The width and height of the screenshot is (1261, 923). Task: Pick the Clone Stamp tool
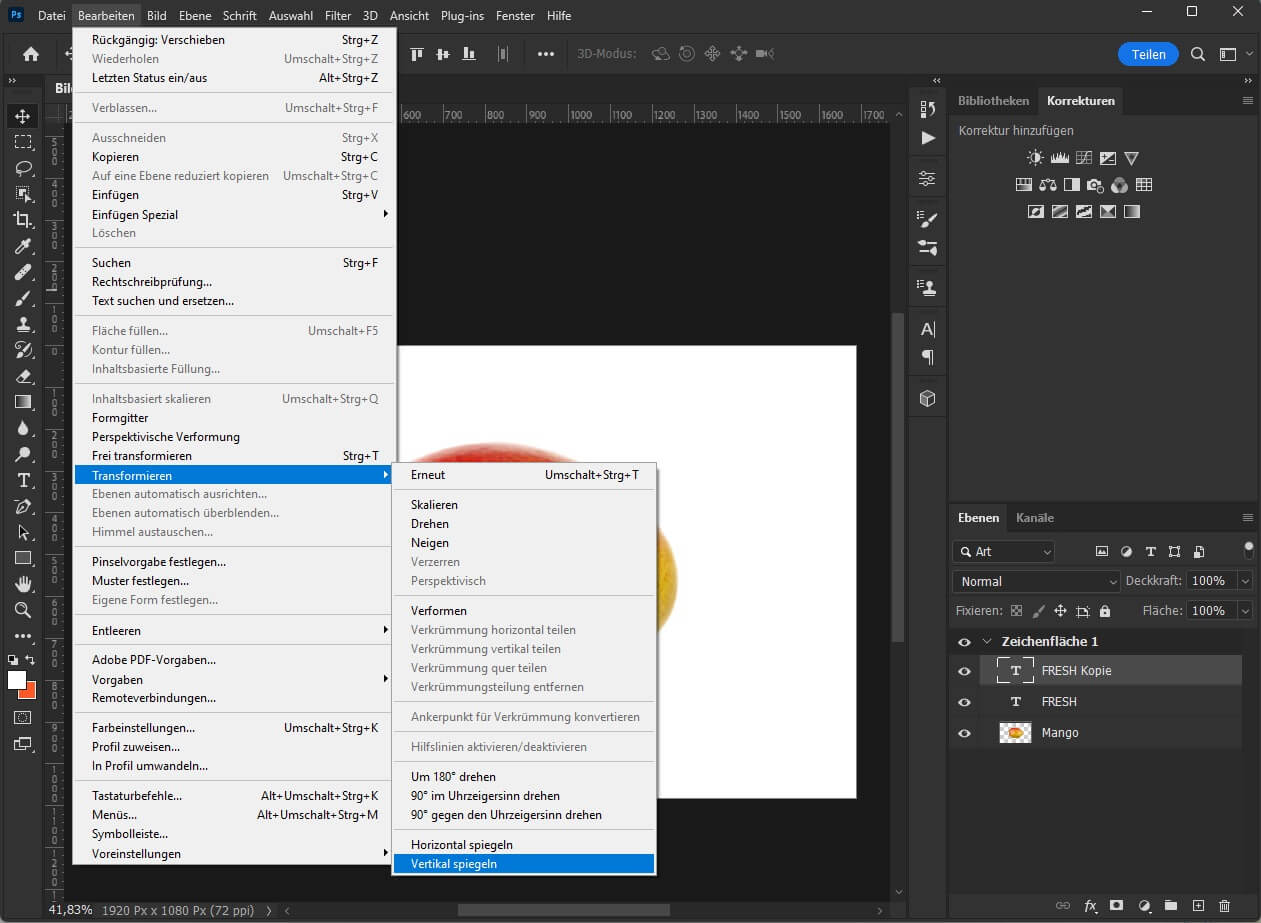click(22, 323)
